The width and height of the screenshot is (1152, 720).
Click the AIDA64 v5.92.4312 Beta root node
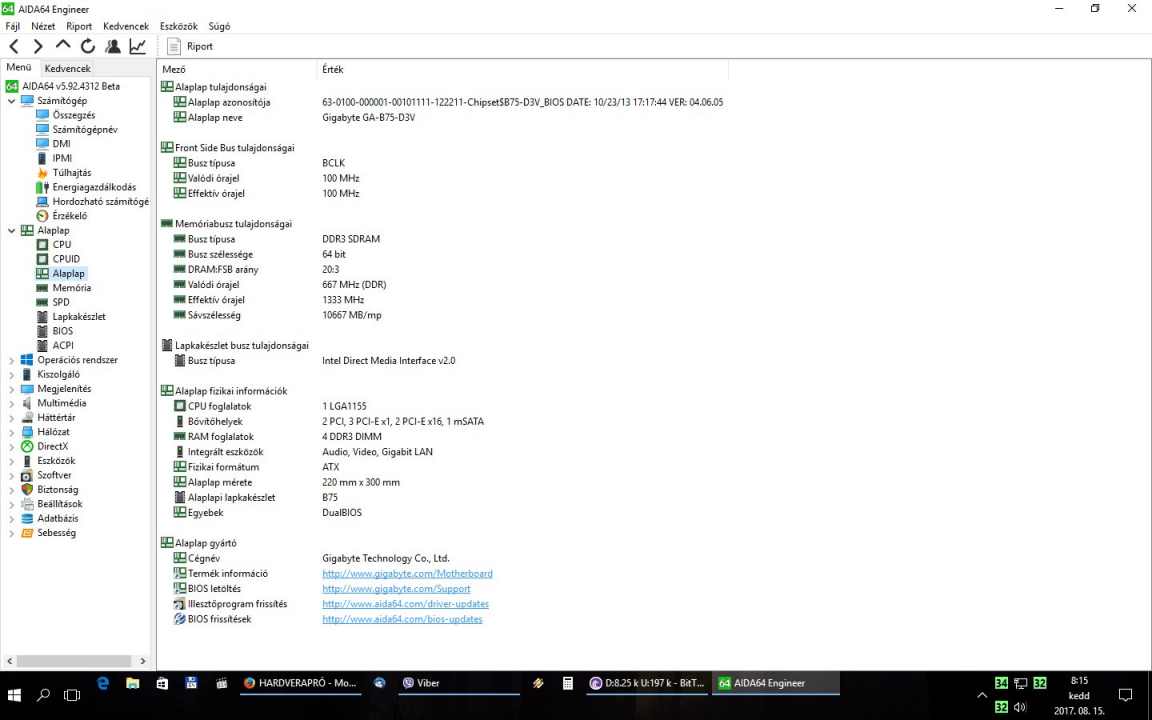[x=71, y=86]
